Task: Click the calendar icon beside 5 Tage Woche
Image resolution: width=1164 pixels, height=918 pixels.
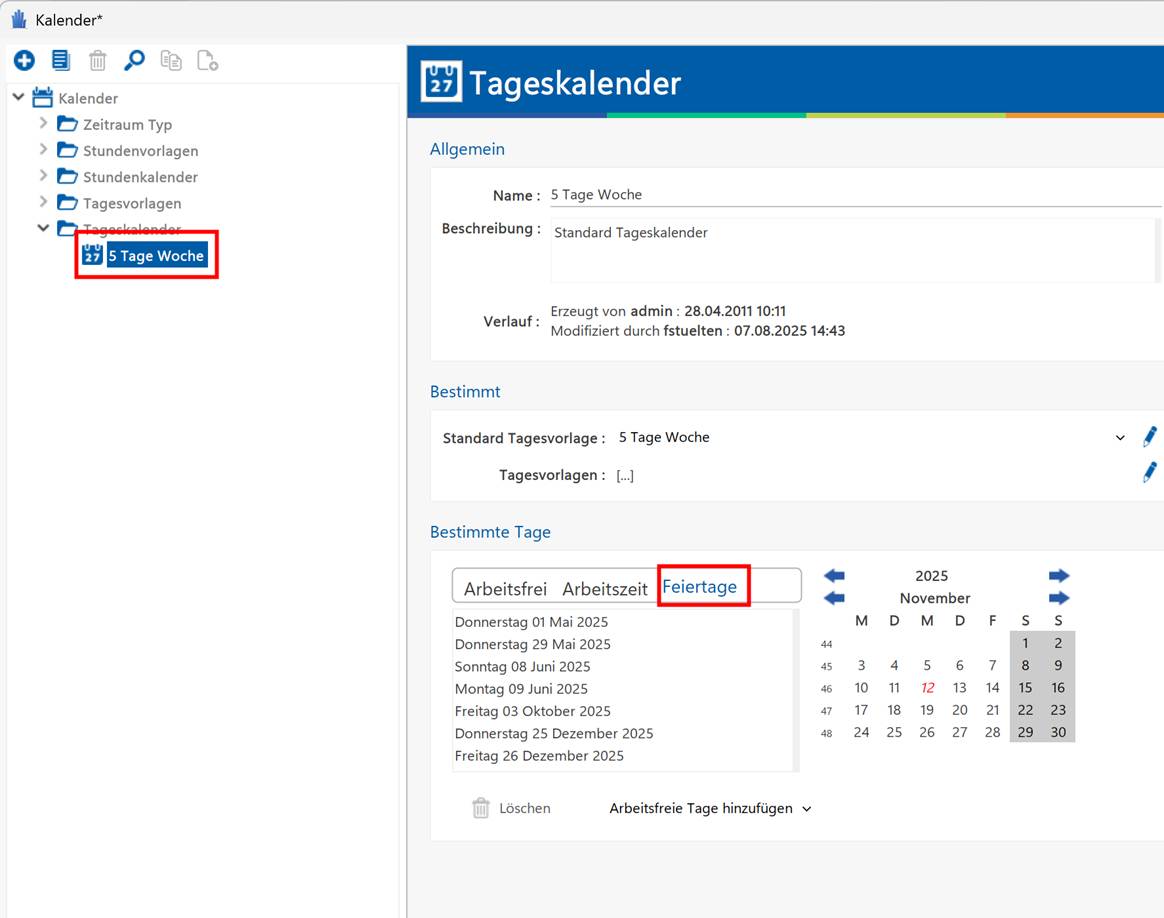Action: click(92, 255)
